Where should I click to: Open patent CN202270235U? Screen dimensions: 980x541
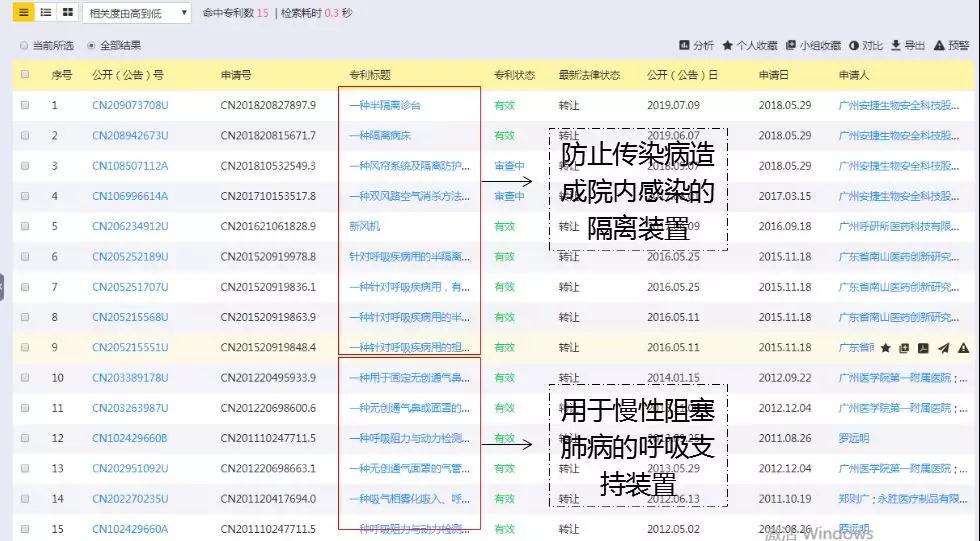coord(130,499)
